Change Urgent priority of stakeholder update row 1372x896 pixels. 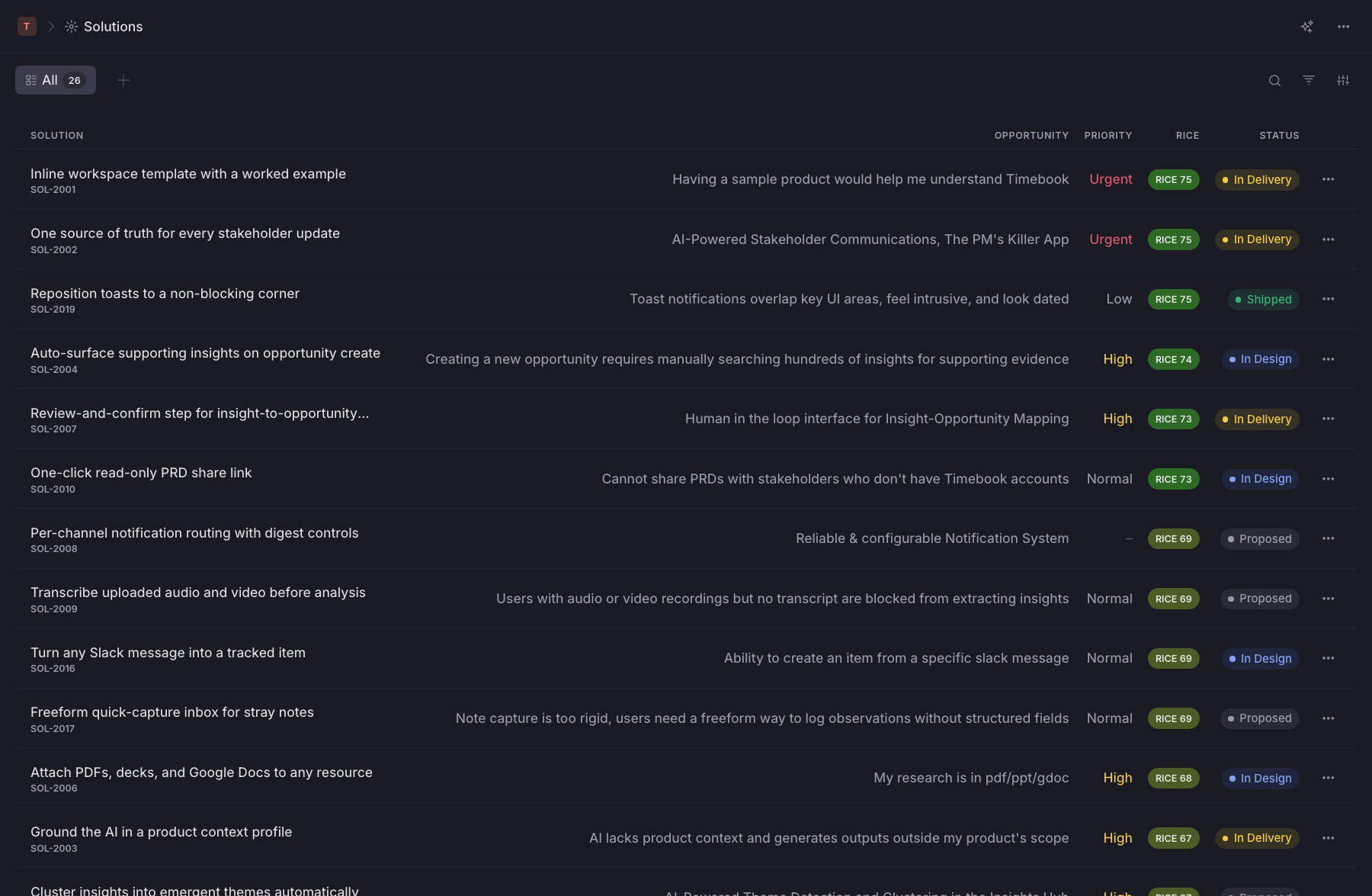[1111, 239]
